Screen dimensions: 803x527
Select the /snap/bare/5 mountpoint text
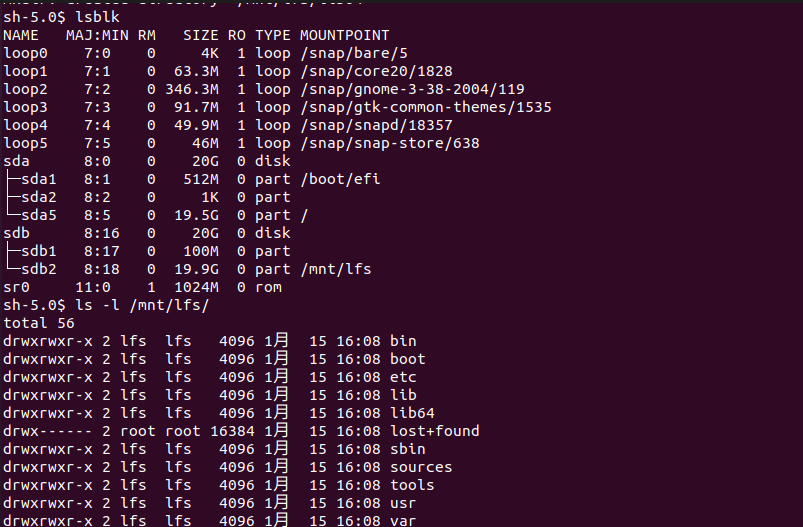pos(354,53)
